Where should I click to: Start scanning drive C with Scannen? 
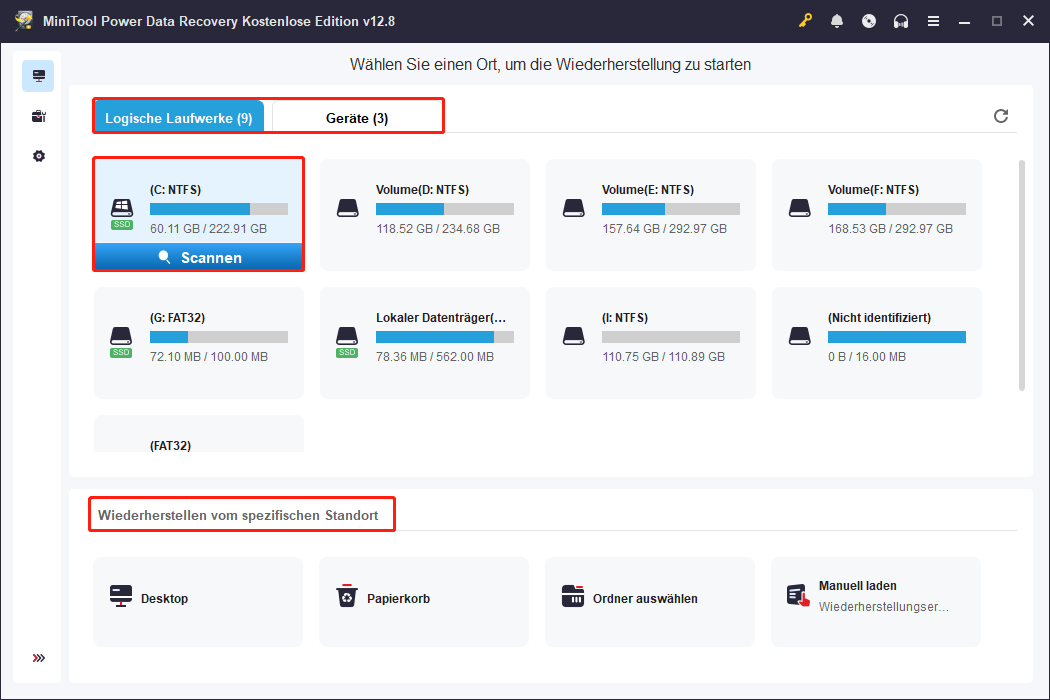coord(198,257)
